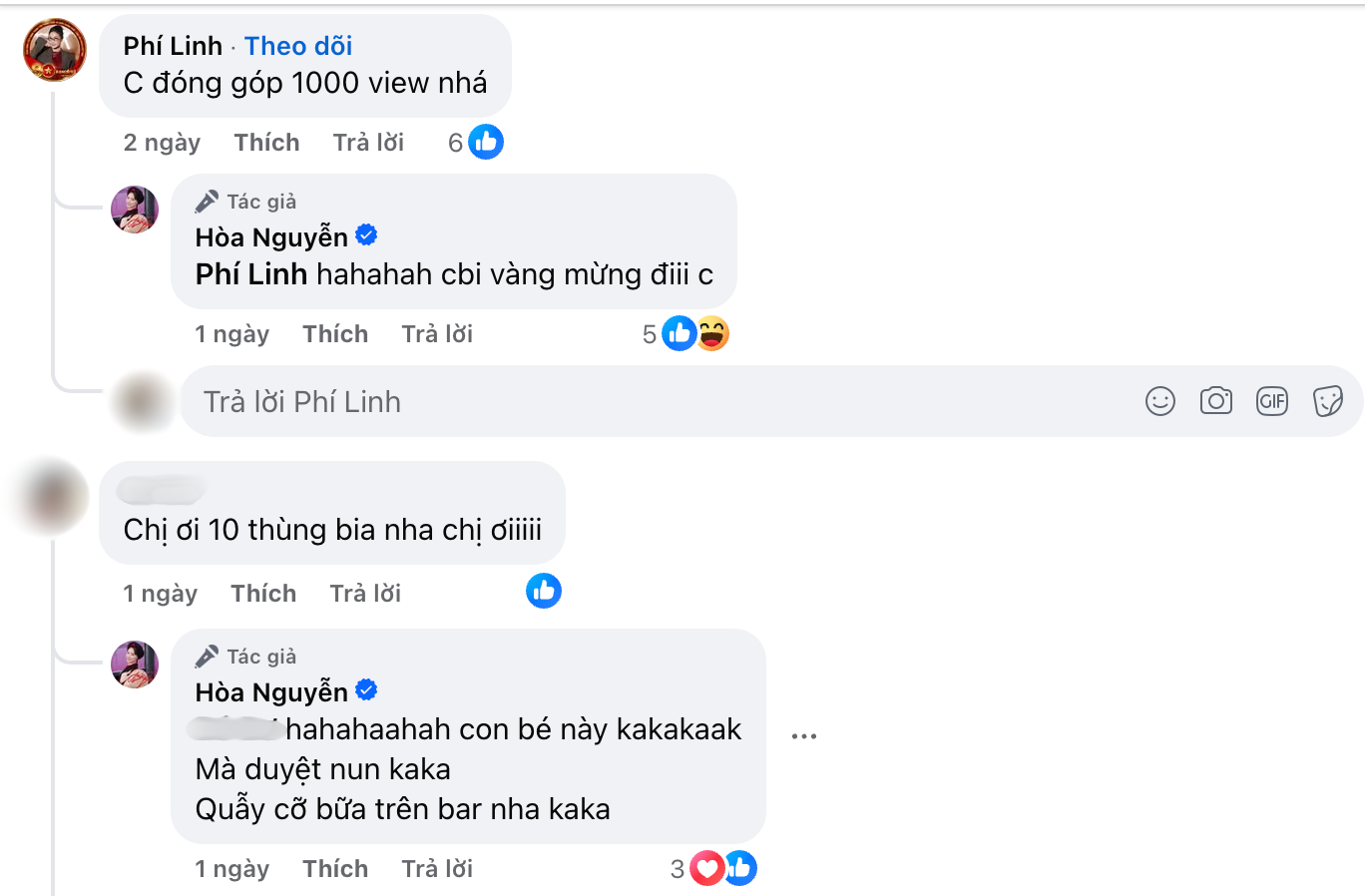The height and width of the screenshot is (896, 1365).
Task: Click the blue Like reaction icon on Phí Linh's comment
Action: 485,142
